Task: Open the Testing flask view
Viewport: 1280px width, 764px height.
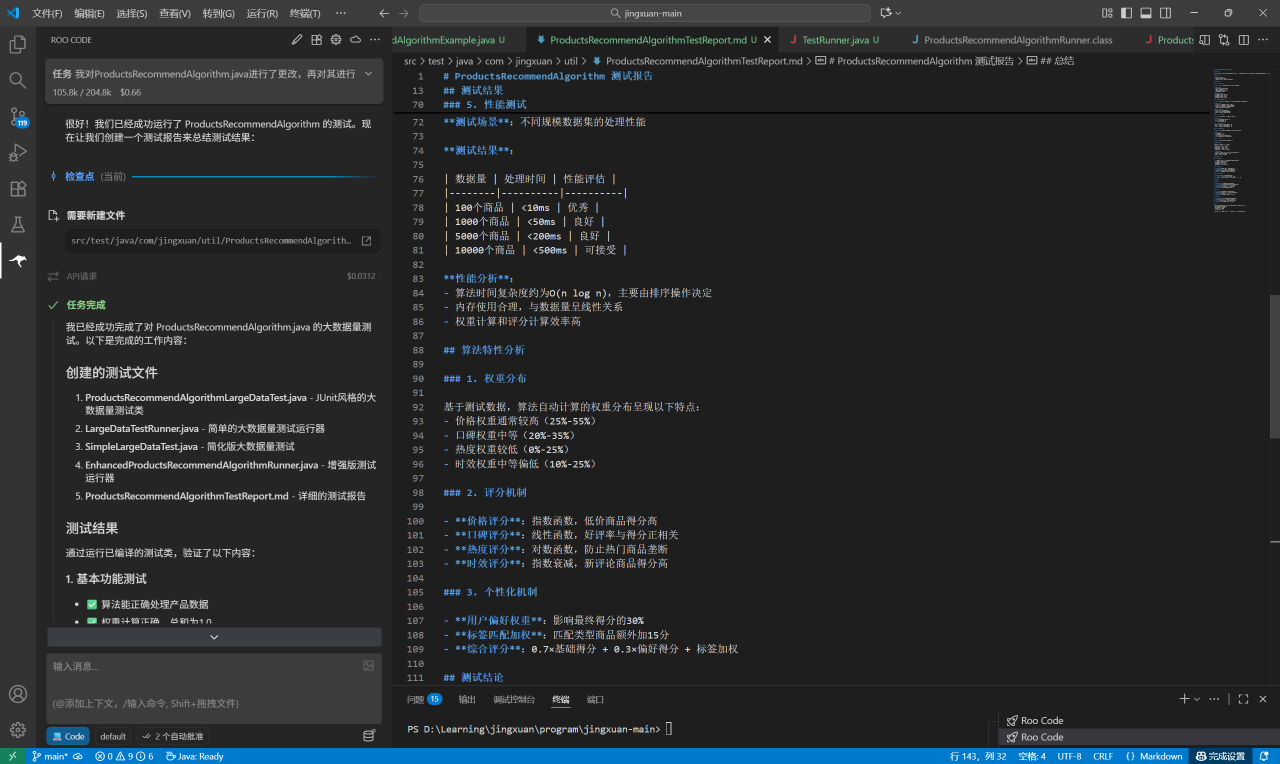Action: [17, 225]
